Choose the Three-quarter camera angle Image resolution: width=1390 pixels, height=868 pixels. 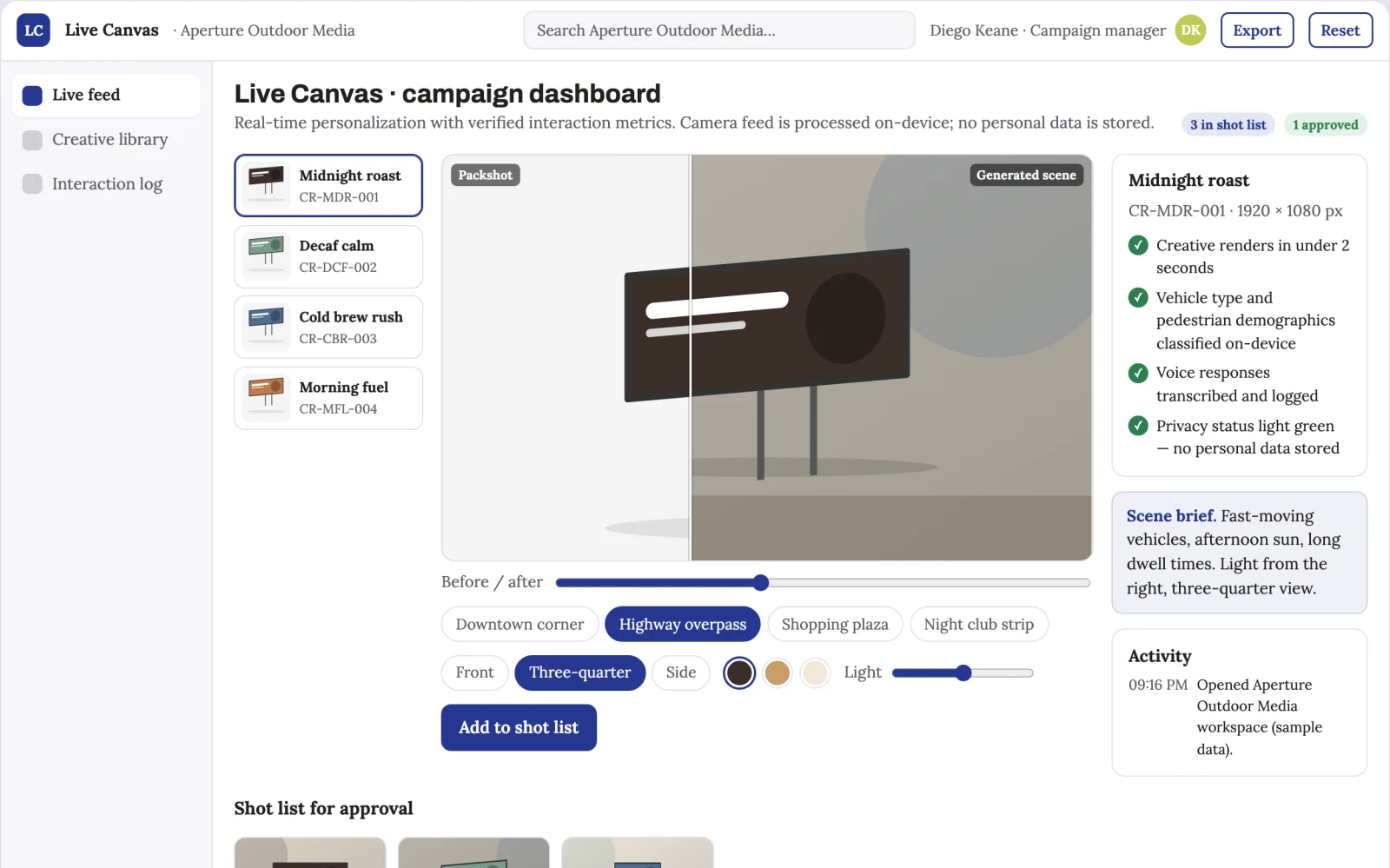[x=580, y=673]
